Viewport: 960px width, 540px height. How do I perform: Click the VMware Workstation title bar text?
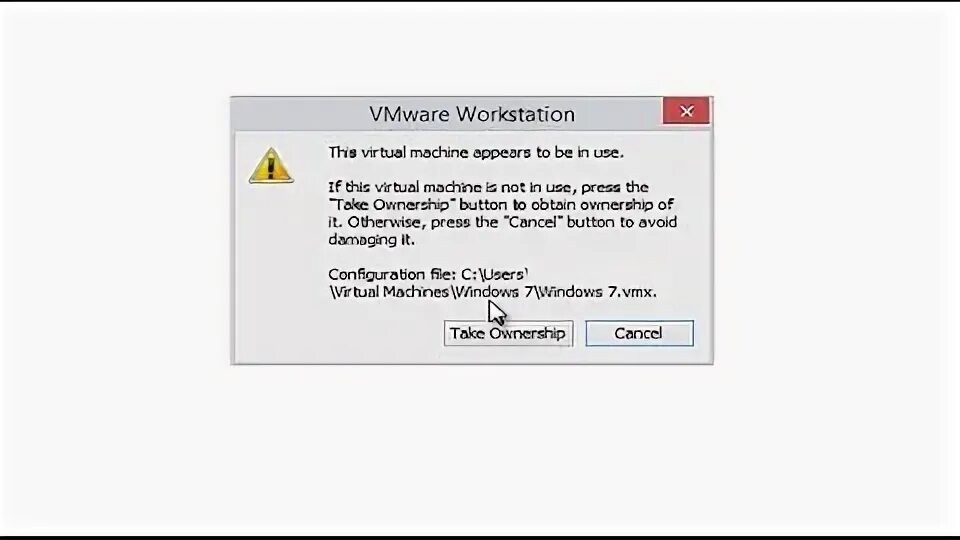click(x=472, y=114)
